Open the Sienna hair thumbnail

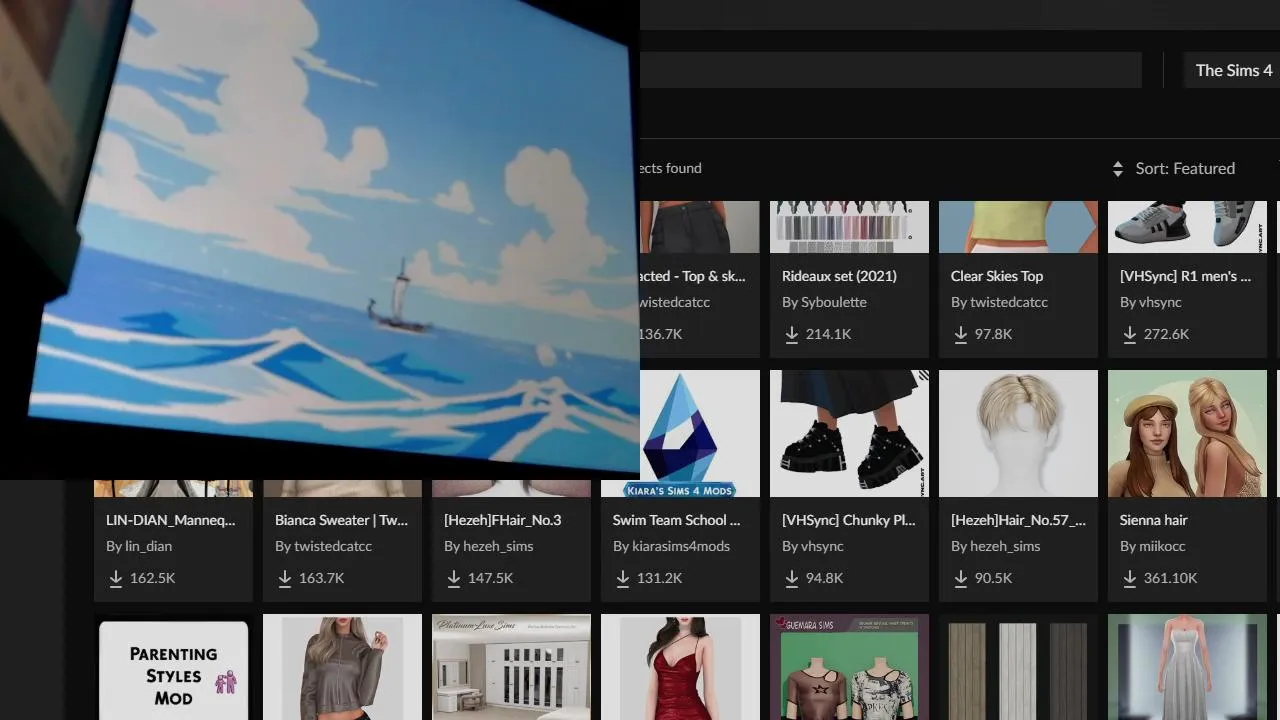(1187, 433)
